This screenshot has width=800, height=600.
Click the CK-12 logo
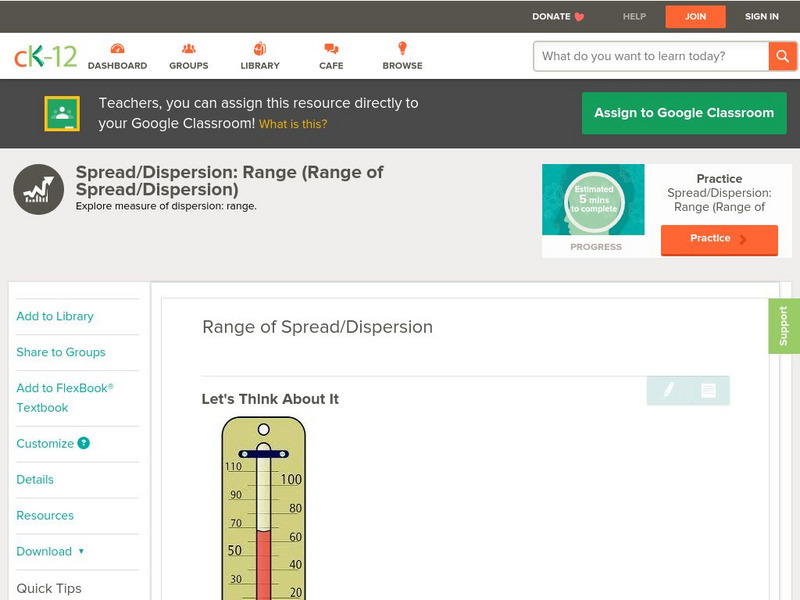[x=45, y=56]
